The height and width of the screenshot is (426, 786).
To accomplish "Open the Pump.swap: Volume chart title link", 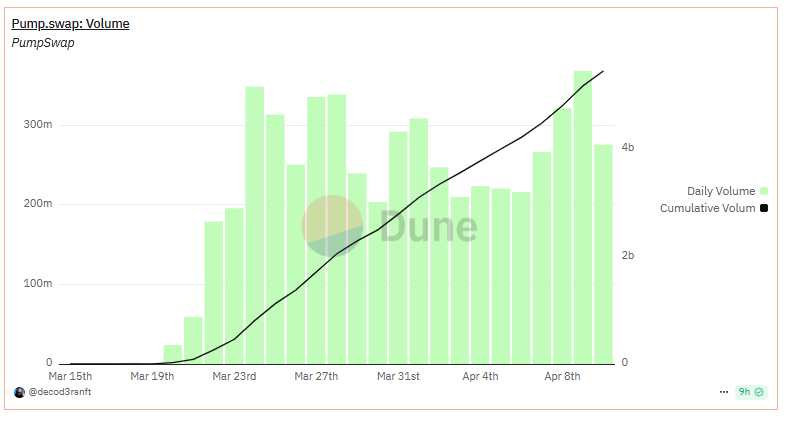I will pos(70,23).
